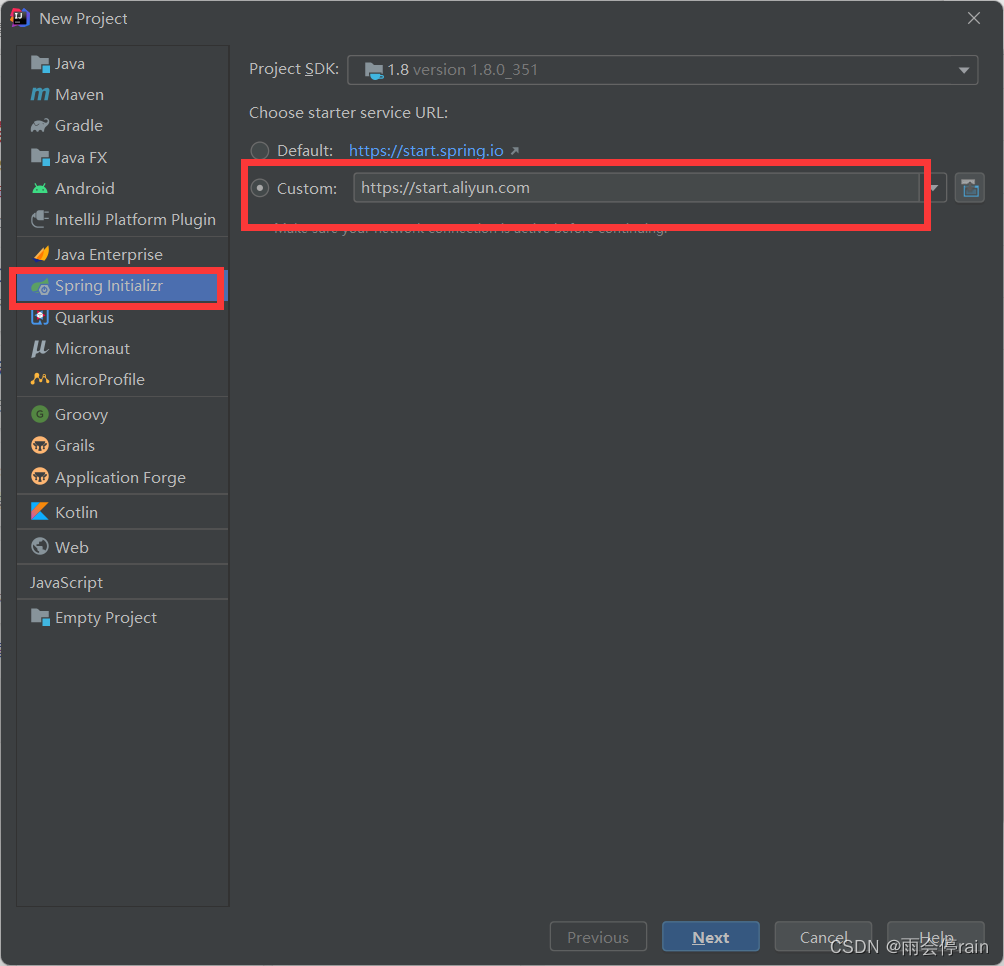The height and width of the screenshot is (966, 1004).
Task: Expand the custom URL history dropdown arrow
Action: [x=934, y=188]
